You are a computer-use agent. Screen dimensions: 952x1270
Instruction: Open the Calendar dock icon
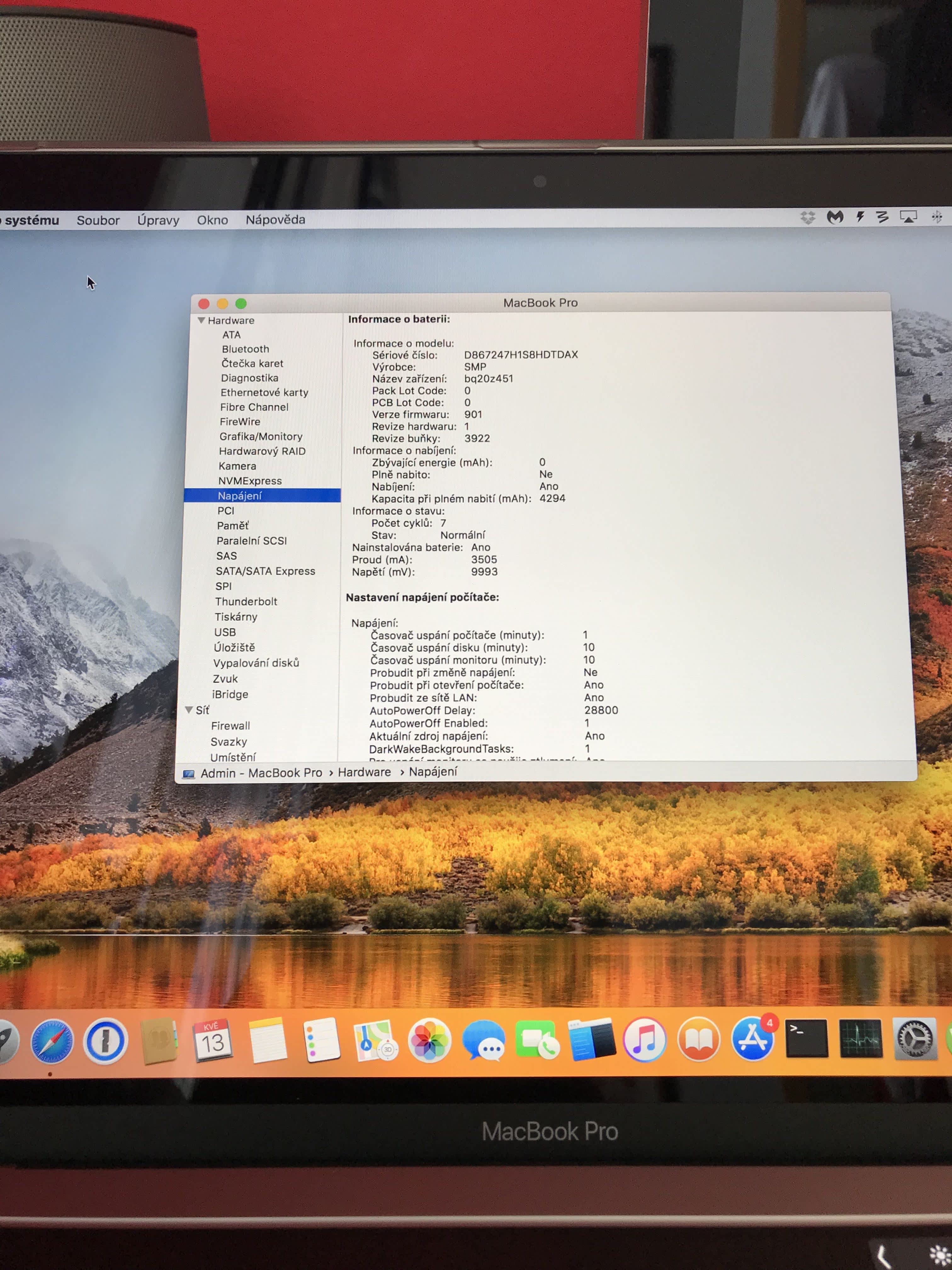point(212,1040)
